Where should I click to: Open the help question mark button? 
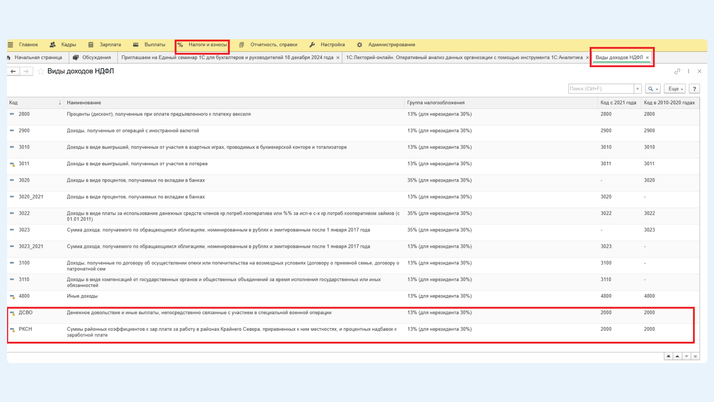click(694, 89)
